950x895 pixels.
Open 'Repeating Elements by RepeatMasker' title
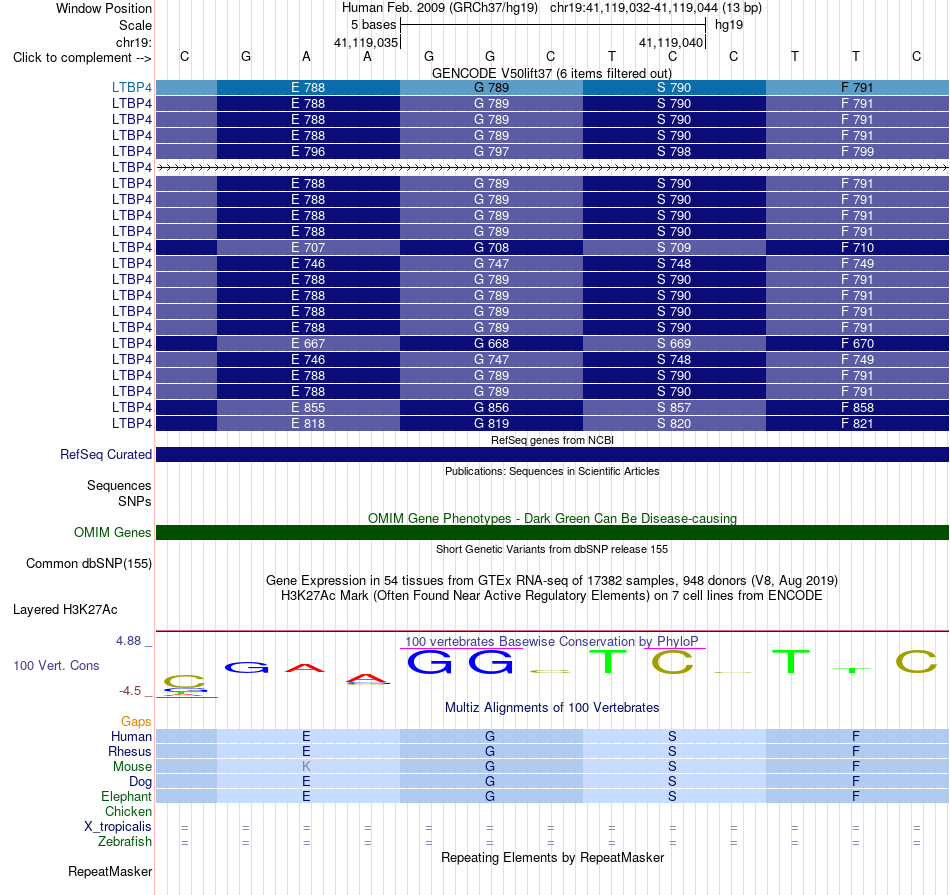click(x=552, y=857)
